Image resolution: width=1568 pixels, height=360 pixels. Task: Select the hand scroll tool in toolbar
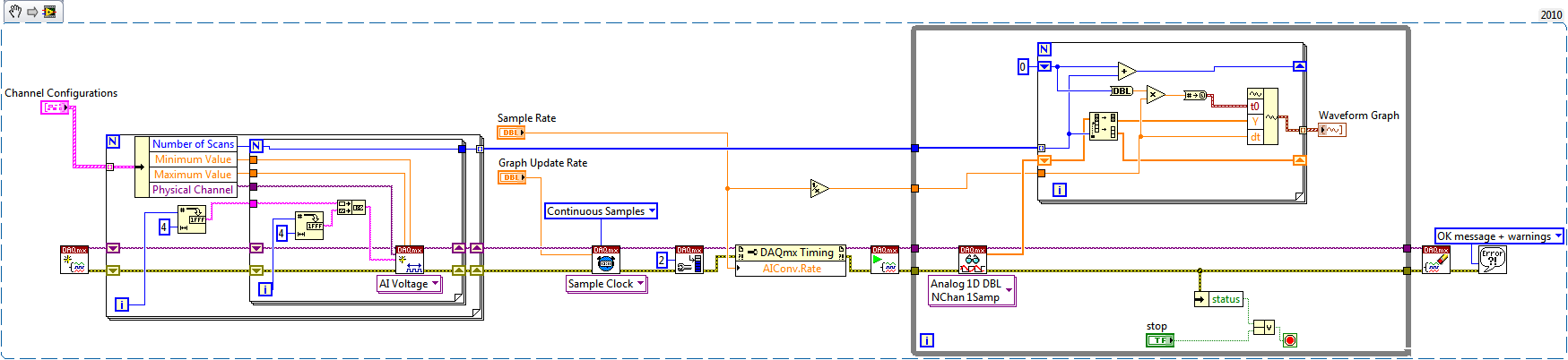tap(15, 12)
